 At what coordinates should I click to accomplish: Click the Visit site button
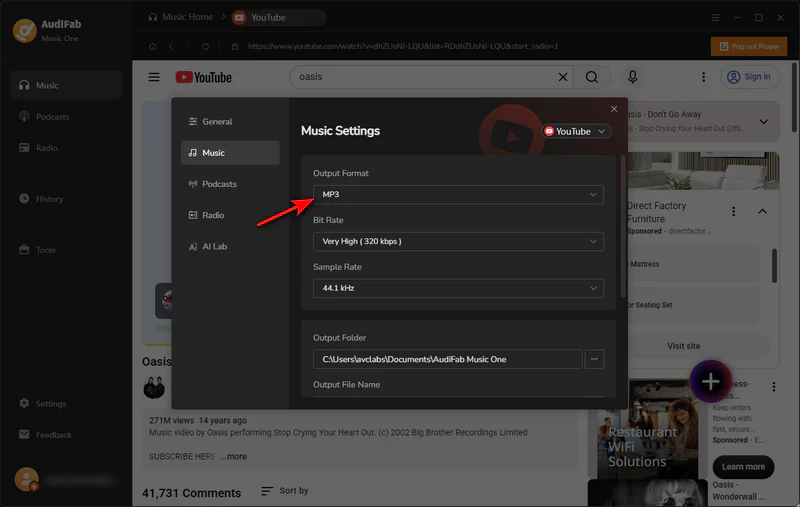coord(684,346)
